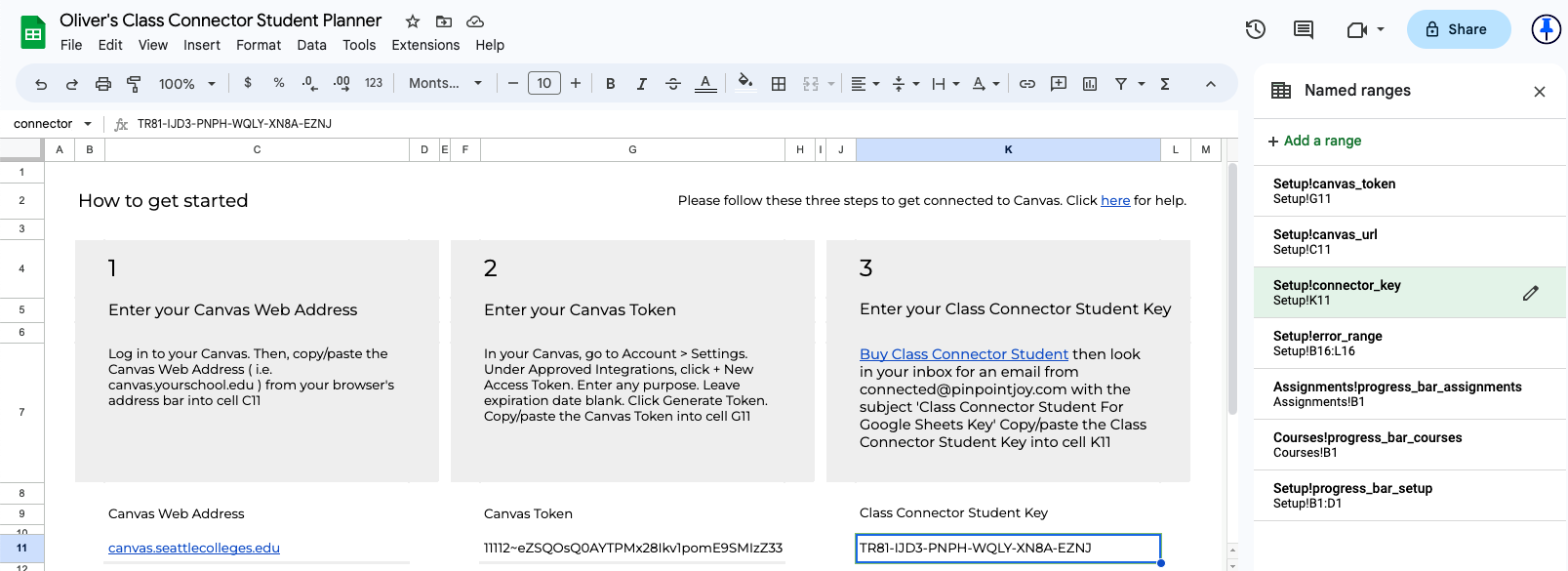
Task: Open the borders tool
Action: click(x=779, y=84)
